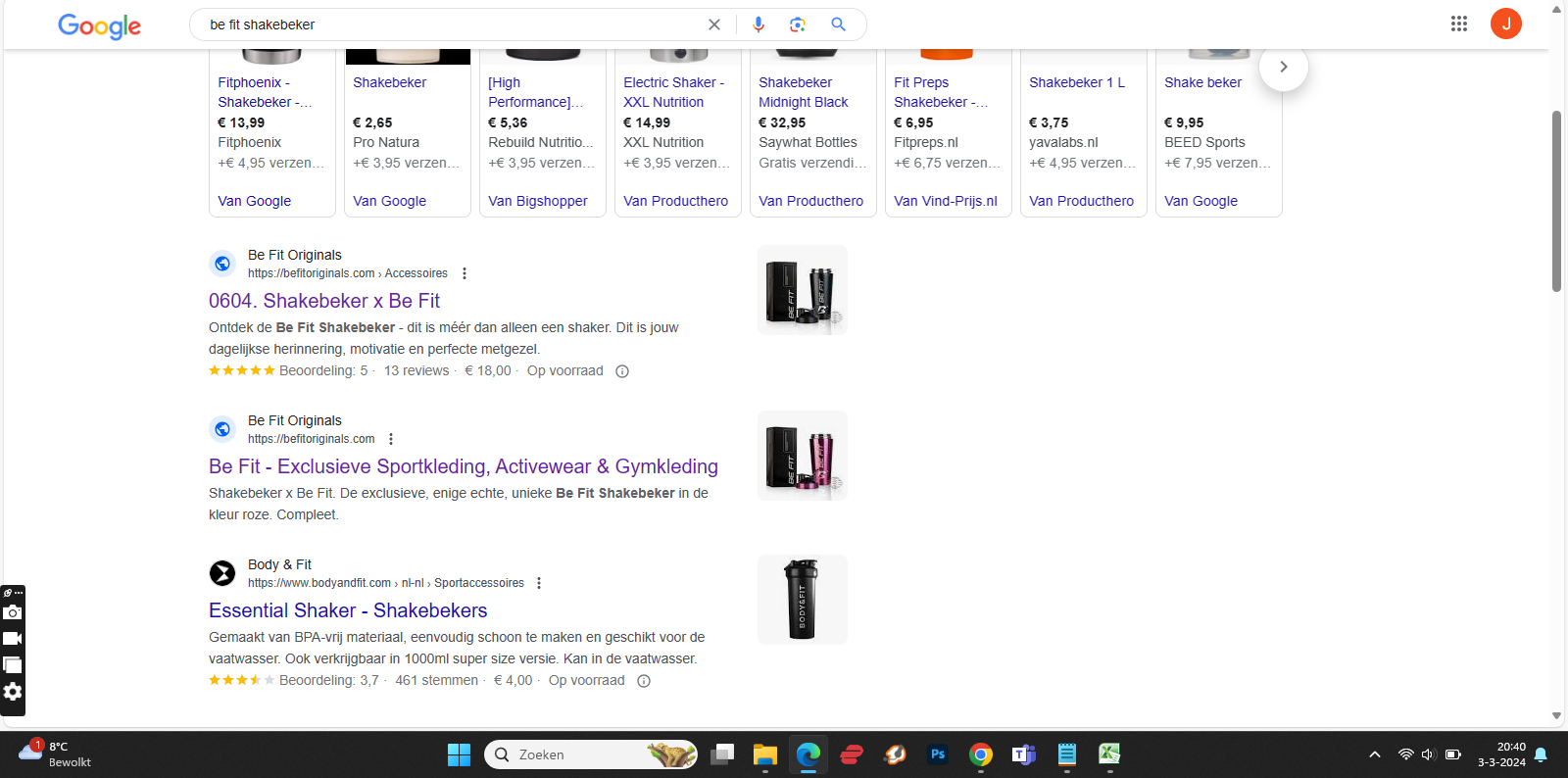
Task: Click Body & Fit site favicon
Action: pos(222,573)
